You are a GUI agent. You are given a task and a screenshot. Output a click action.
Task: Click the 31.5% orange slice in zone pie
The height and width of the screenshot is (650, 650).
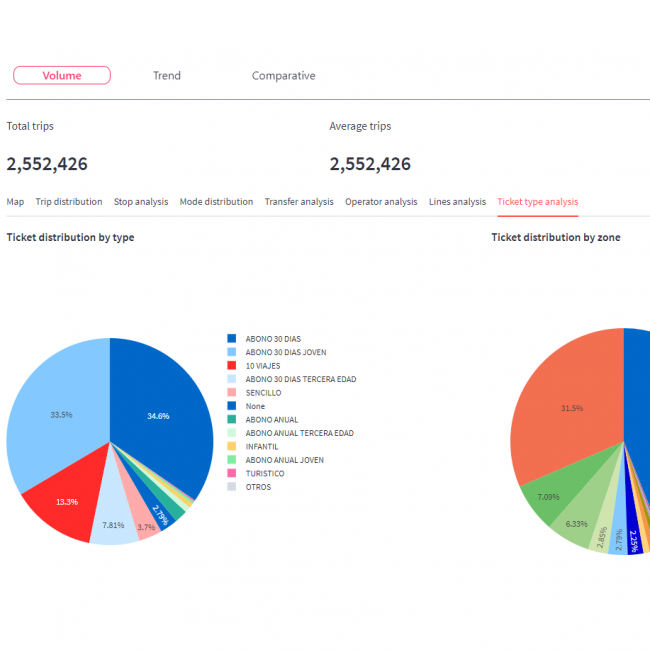click(570, 408)
